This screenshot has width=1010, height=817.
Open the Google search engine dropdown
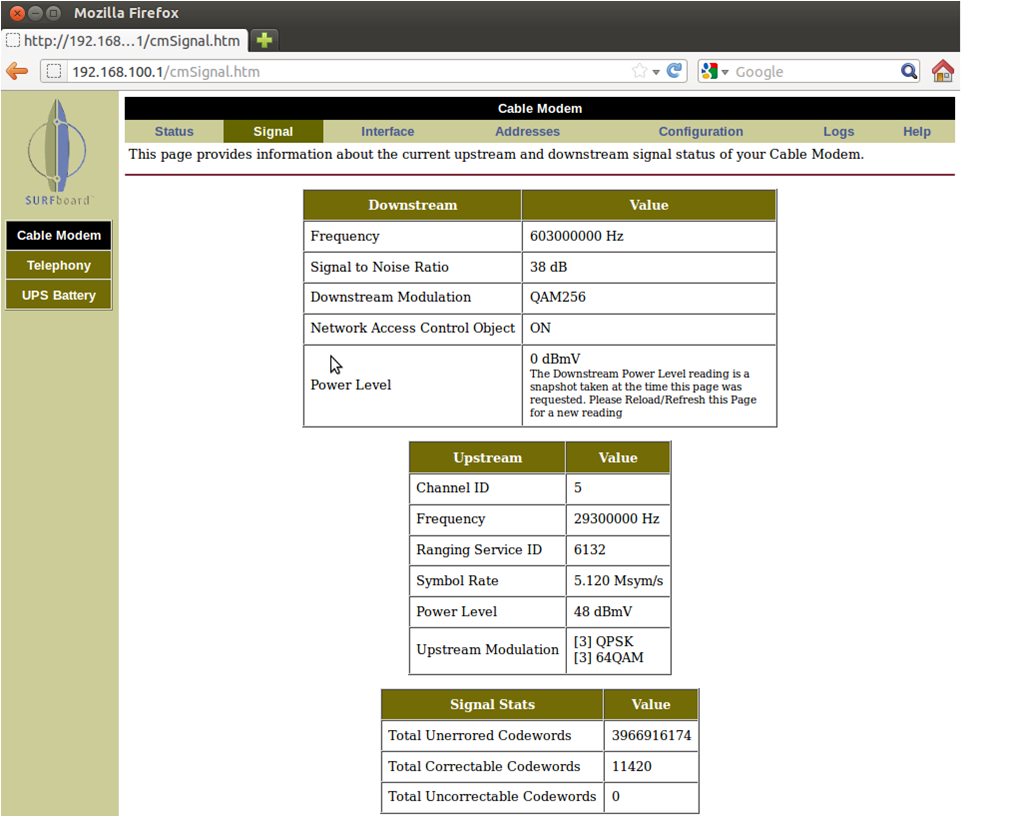[x=715, y=72]
